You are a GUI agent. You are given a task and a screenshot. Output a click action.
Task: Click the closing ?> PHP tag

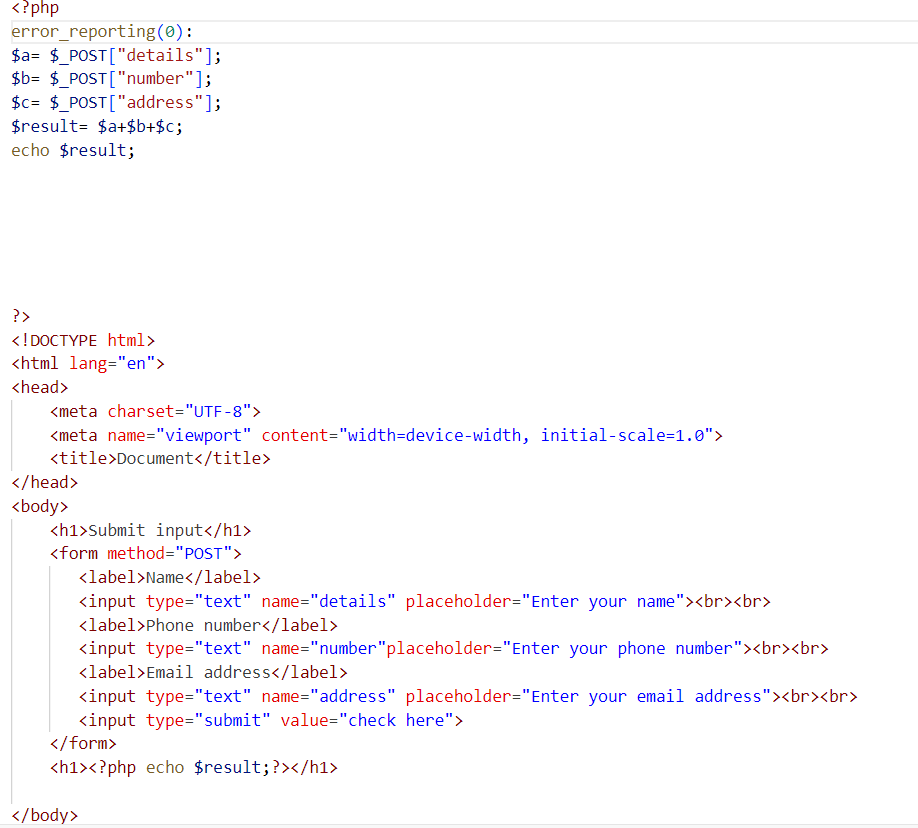pos(20,316)
